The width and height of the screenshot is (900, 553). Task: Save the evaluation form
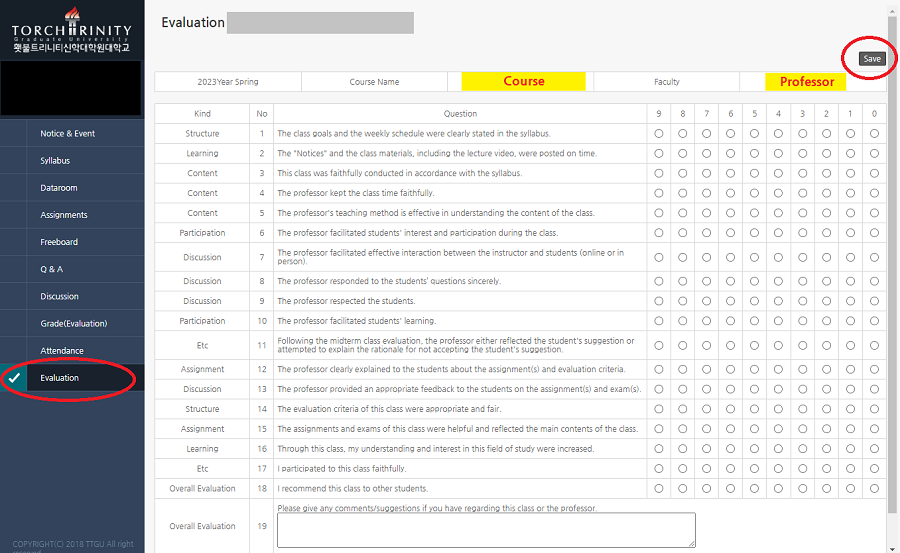pos(872,59)
